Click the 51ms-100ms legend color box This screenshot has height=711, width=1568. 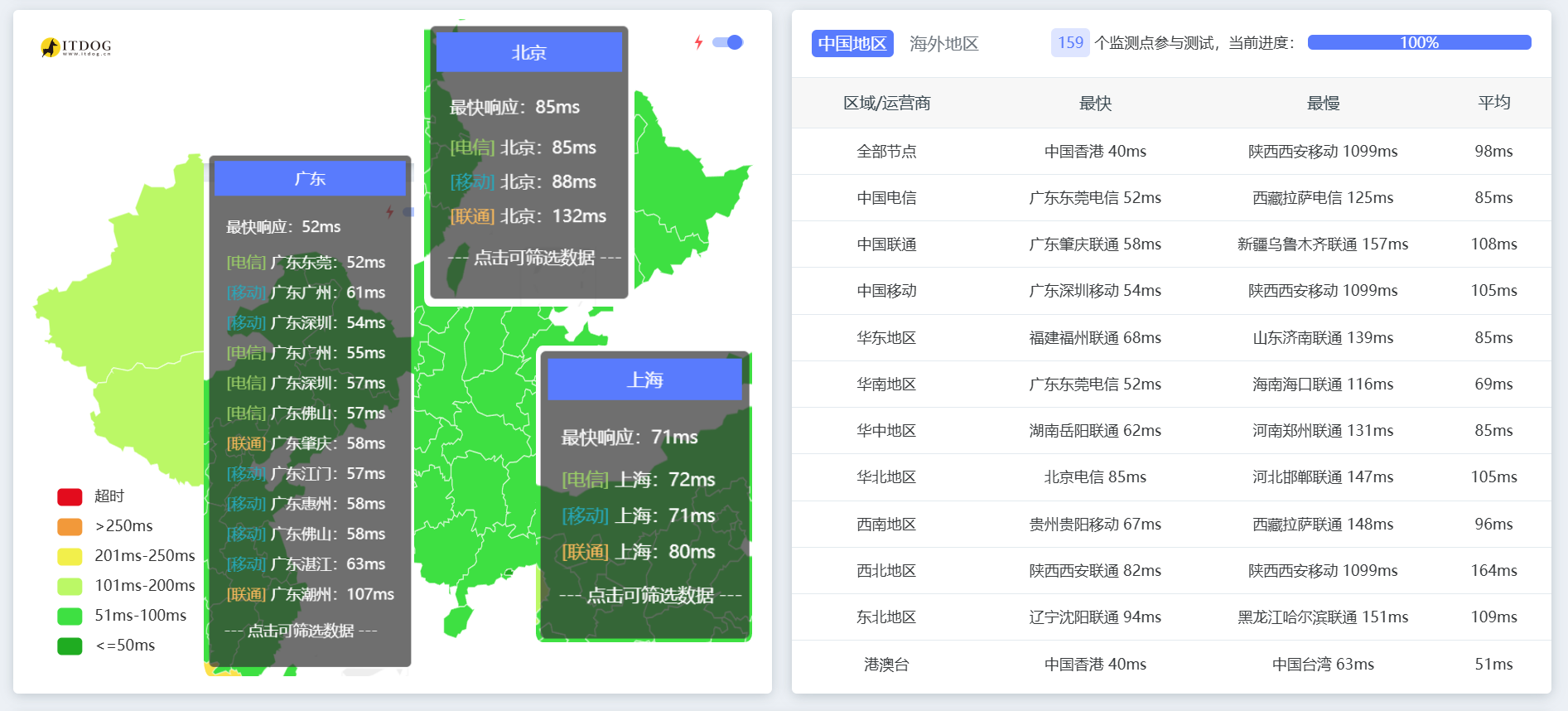[70, 616]
